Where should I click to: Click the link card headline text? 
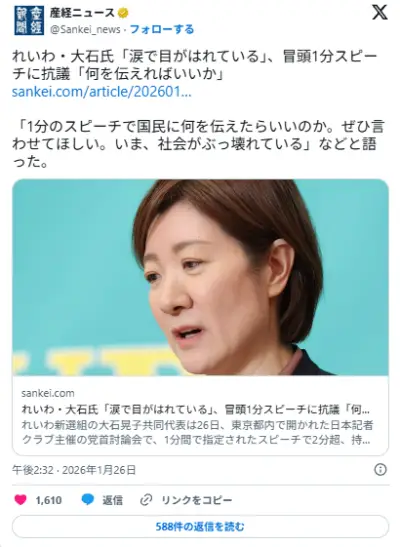pos(196,409)
